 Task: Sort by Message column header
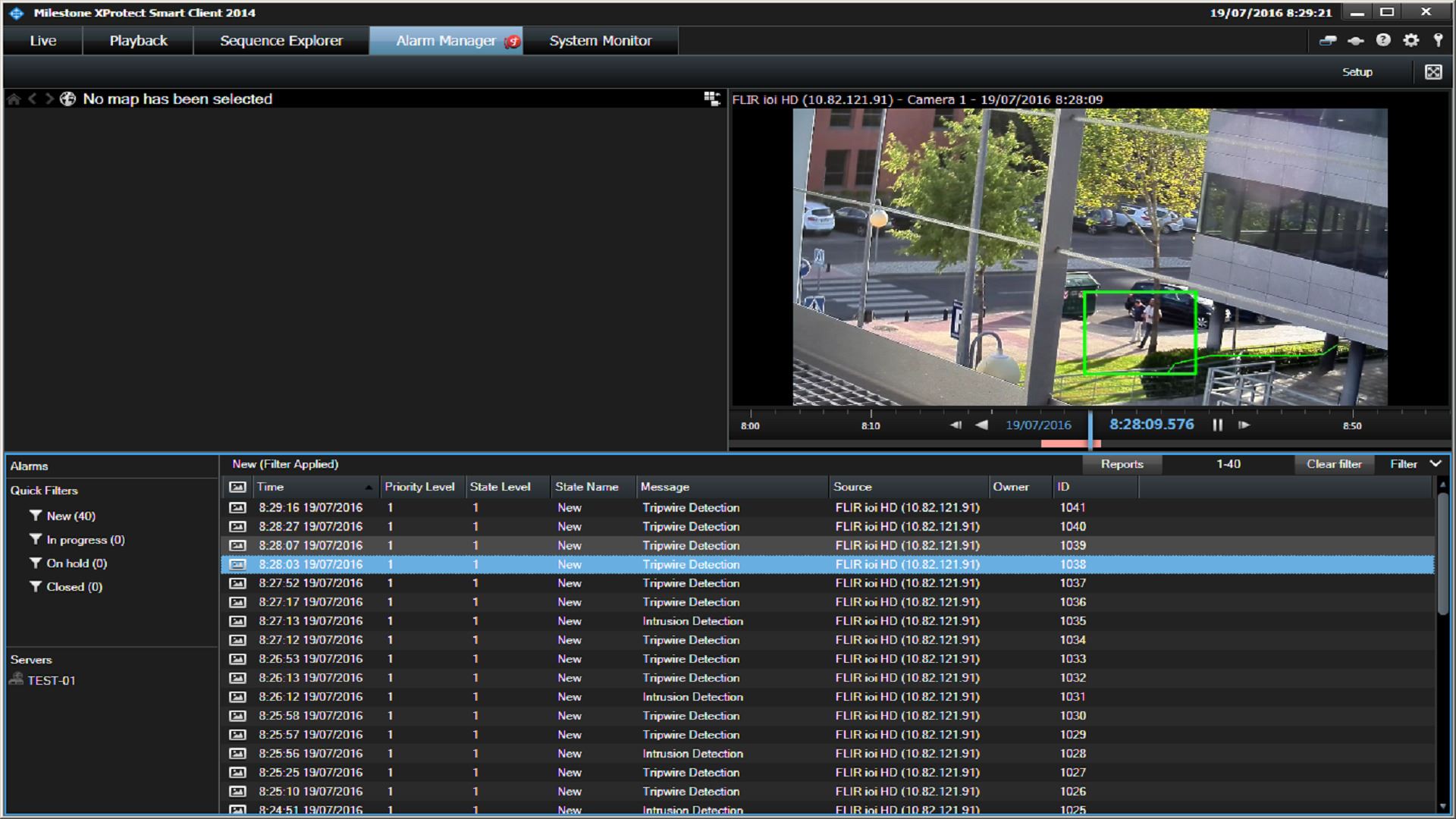[732, 487]
